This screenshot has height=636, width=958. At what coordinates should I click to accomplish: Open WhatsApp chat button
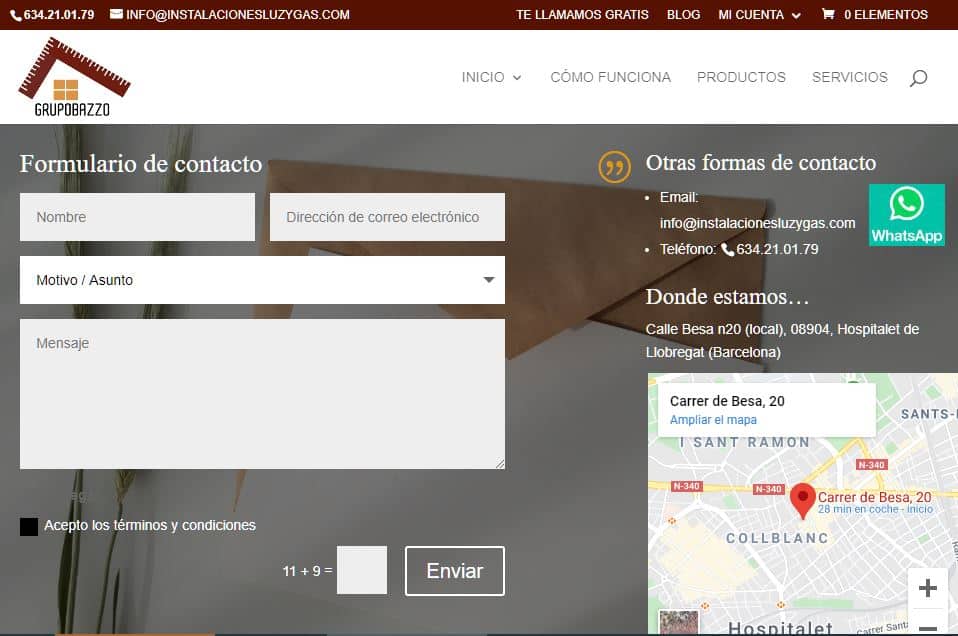pyautogui.click(x=906, y=215)
